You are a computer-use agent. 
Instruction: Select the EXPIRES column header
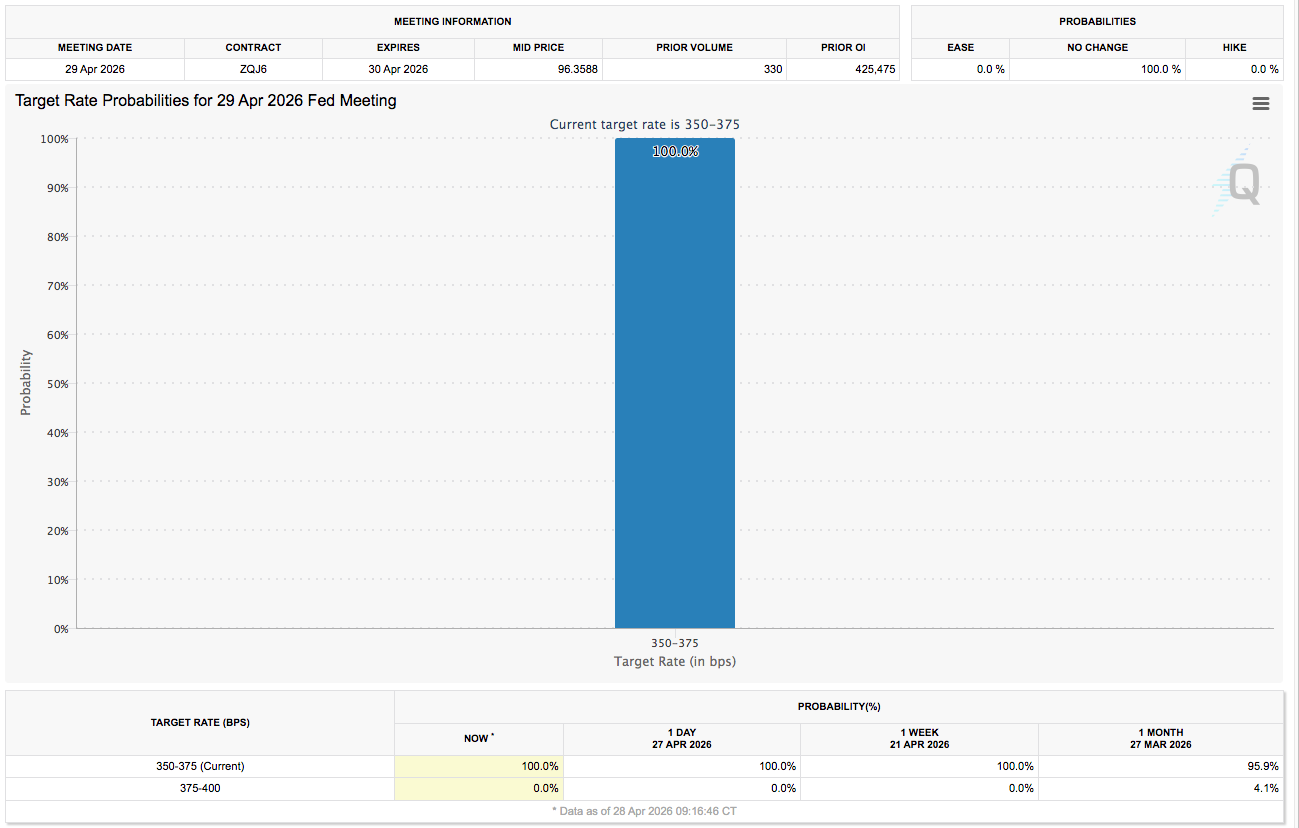[398, 48]
